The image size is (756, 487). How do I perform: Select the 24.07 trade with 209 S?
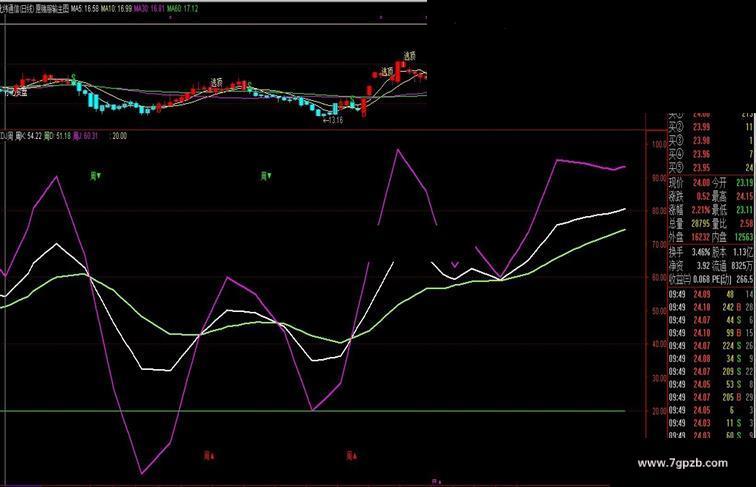712,372
